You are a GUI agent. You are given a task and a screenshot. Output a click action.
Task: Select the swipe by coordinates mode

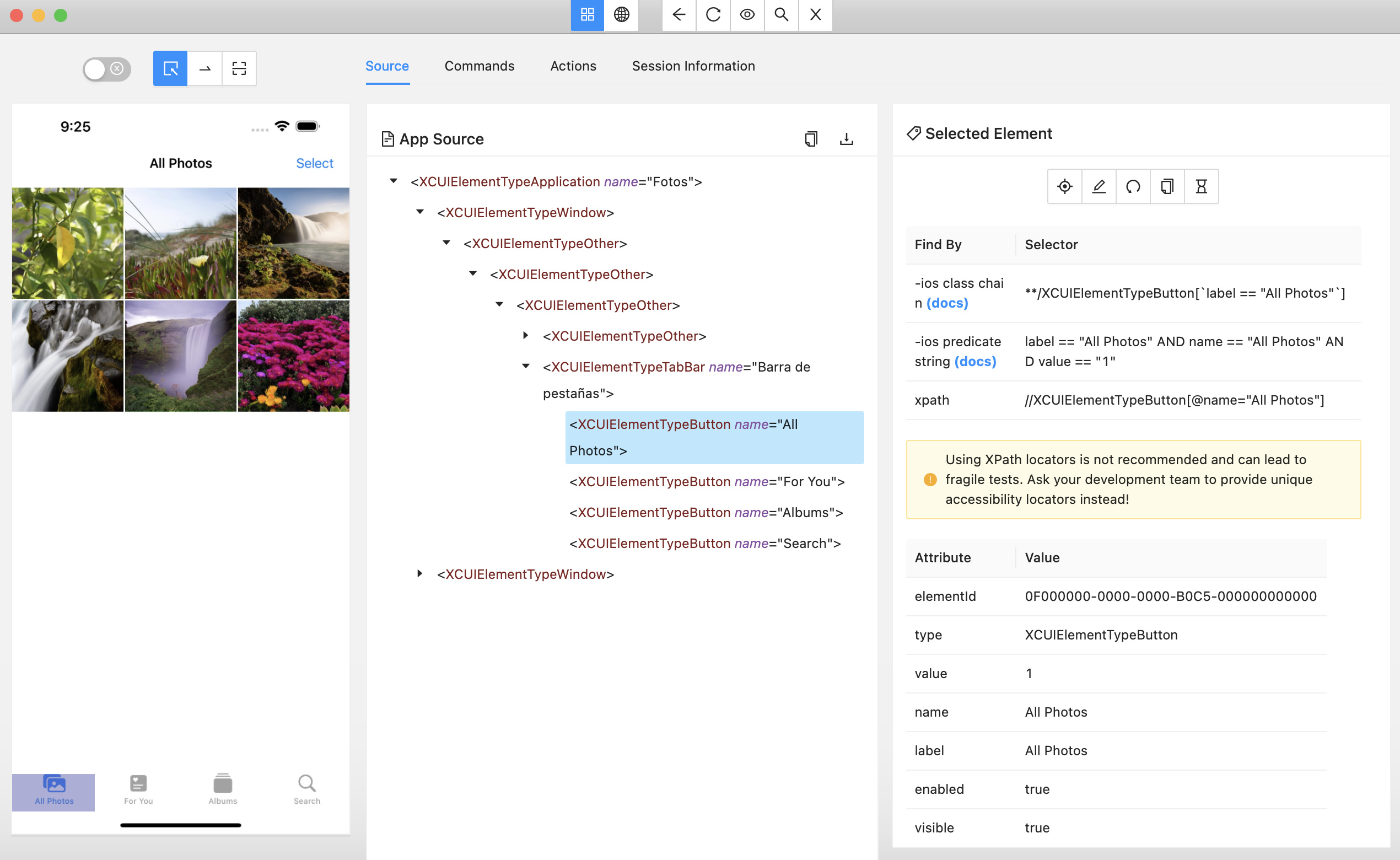point(204,68)
